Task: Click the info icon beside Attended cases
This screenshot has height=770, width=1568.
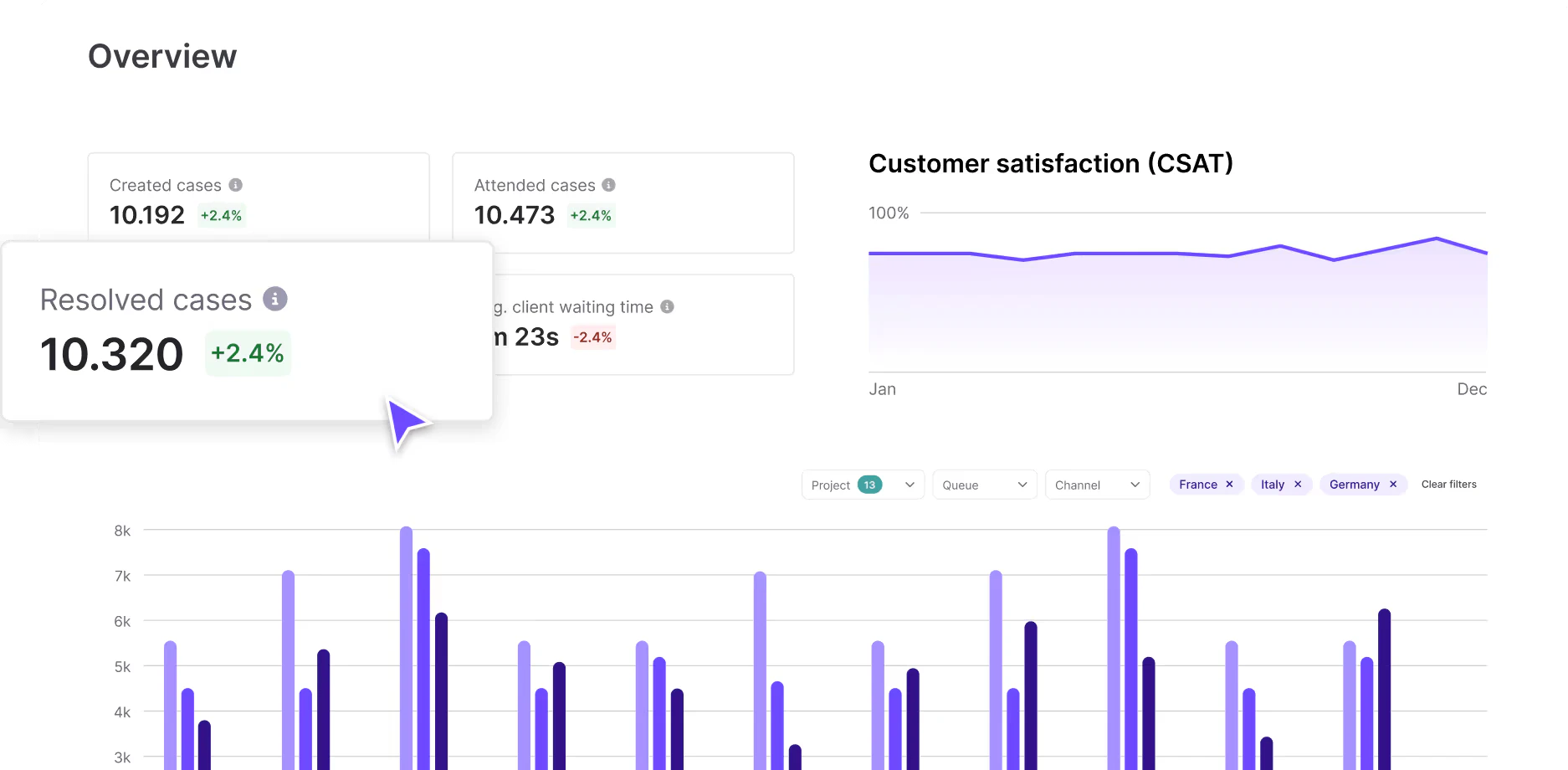Action: click(608, 185)
